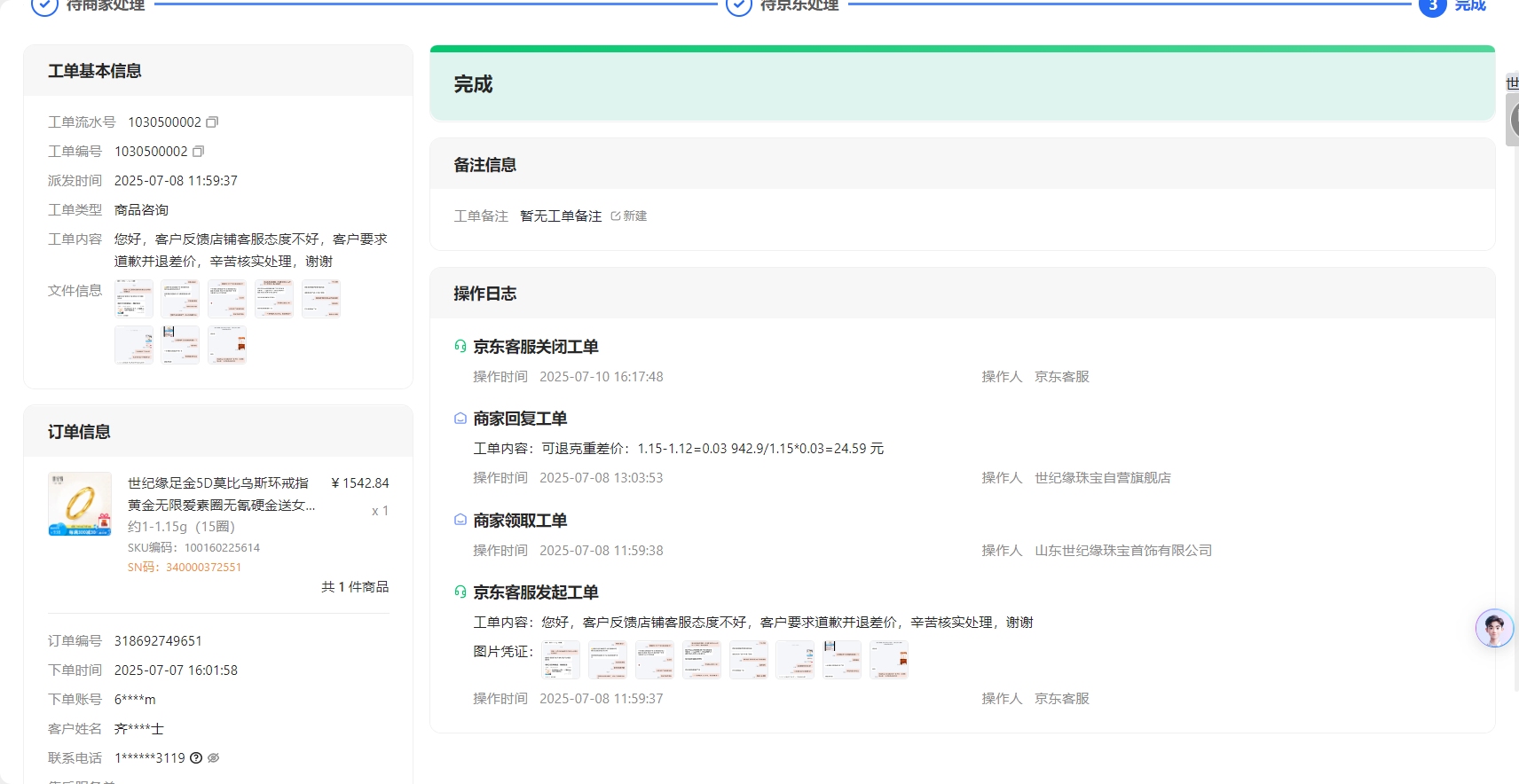Viewport: 1519px width, 784px height.
Task: Select the 完成 step in progress bar
Action: pos(1453,6)
